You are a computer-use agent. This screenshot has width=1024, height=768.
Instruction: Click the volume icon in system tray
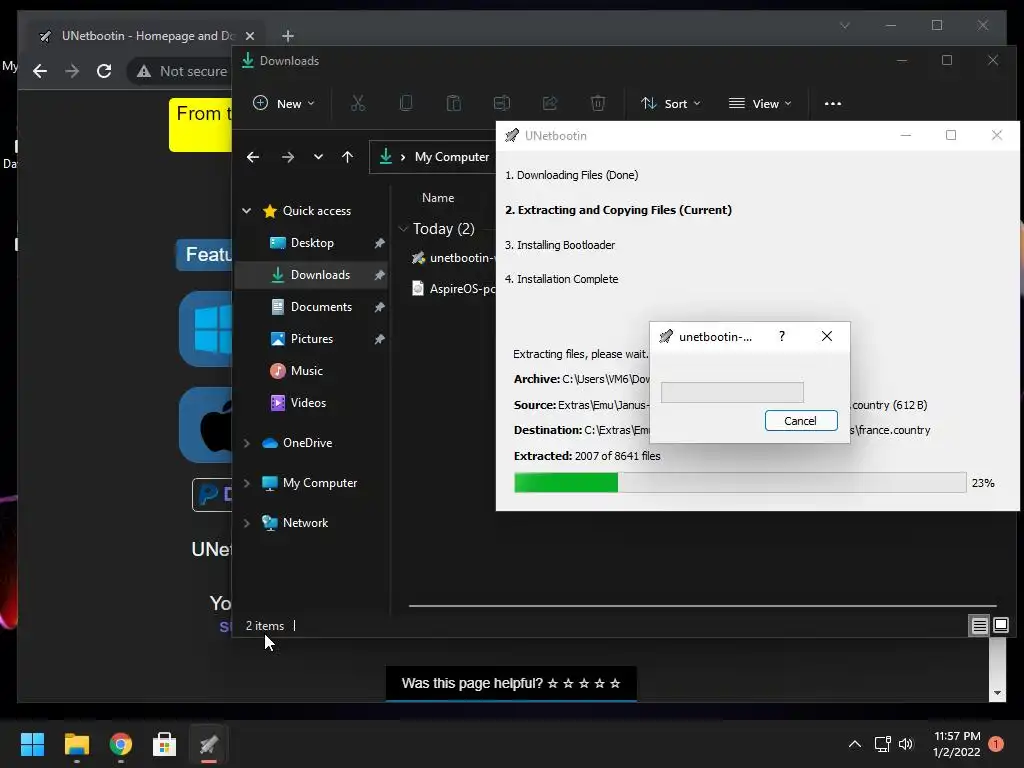pyautogui.click(x=906, y=744)
